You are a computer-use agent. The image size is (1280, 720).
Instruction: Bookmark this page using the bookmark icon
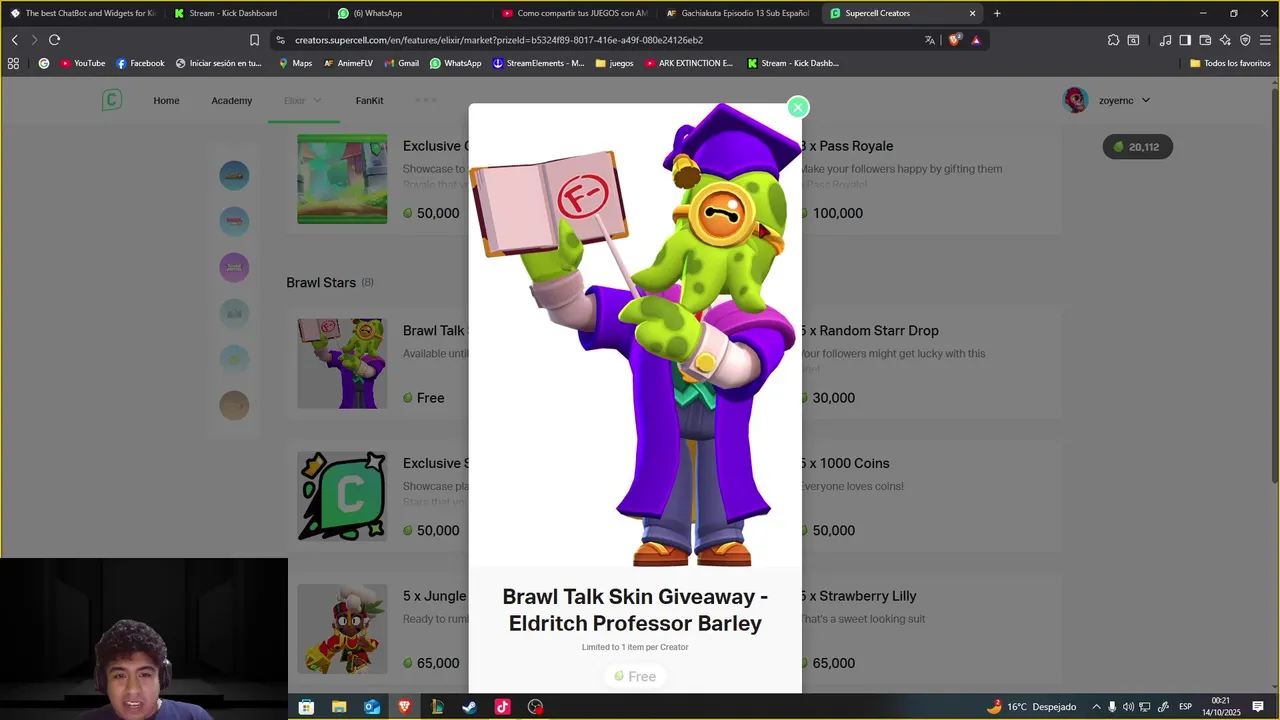254,40
